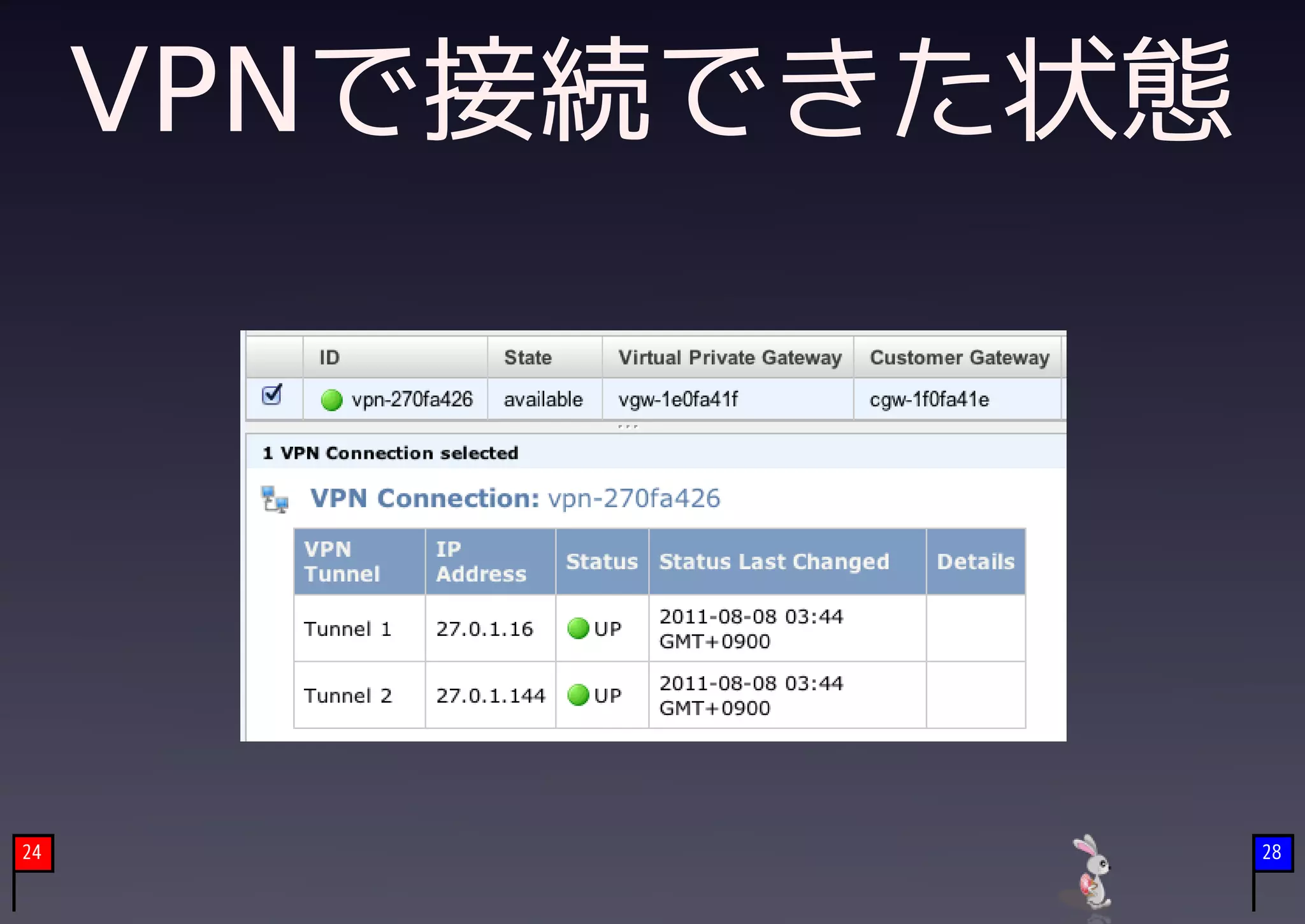
Task: Click the Virtual Private Gateway column header
Action: click(729, 357)
